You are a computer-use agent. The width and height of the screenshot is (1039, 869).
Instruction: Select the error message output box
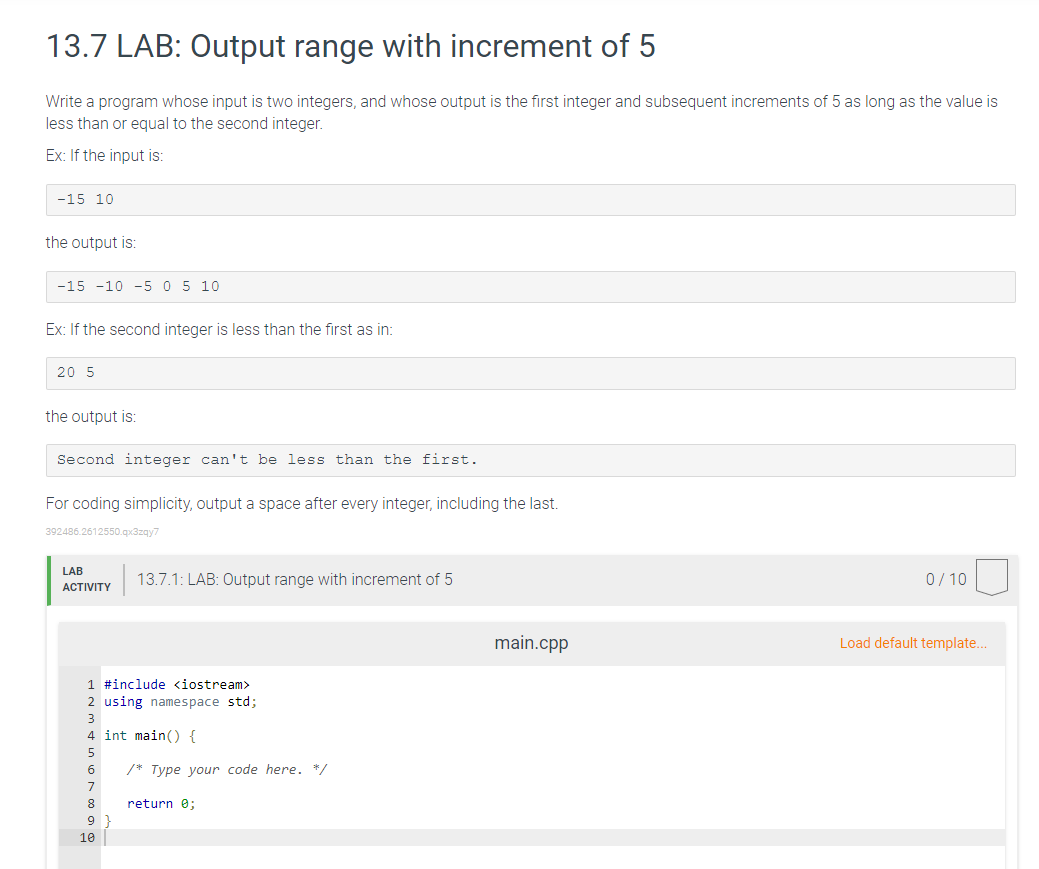coord(530,459)
